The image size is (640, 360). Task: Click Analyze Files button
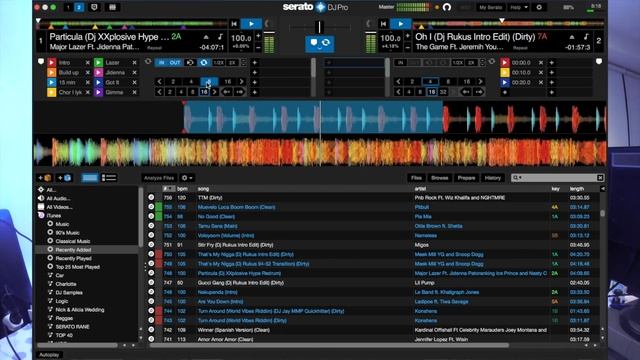coord(159,178)
